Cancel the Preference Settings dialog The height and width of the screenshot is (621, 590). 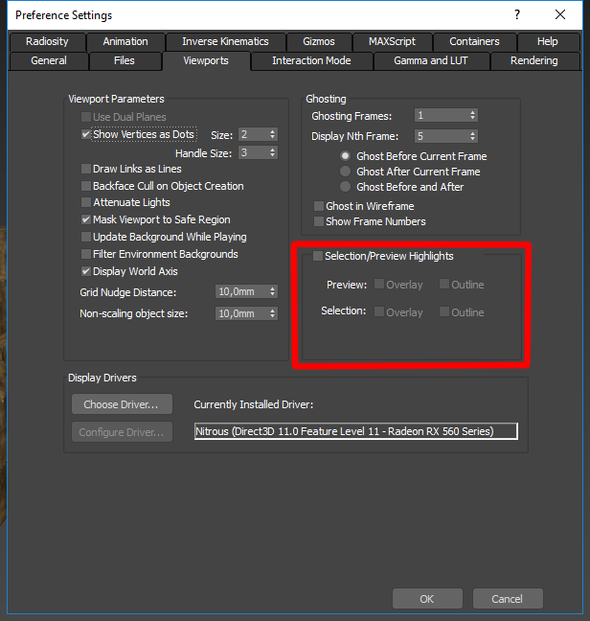507,599
